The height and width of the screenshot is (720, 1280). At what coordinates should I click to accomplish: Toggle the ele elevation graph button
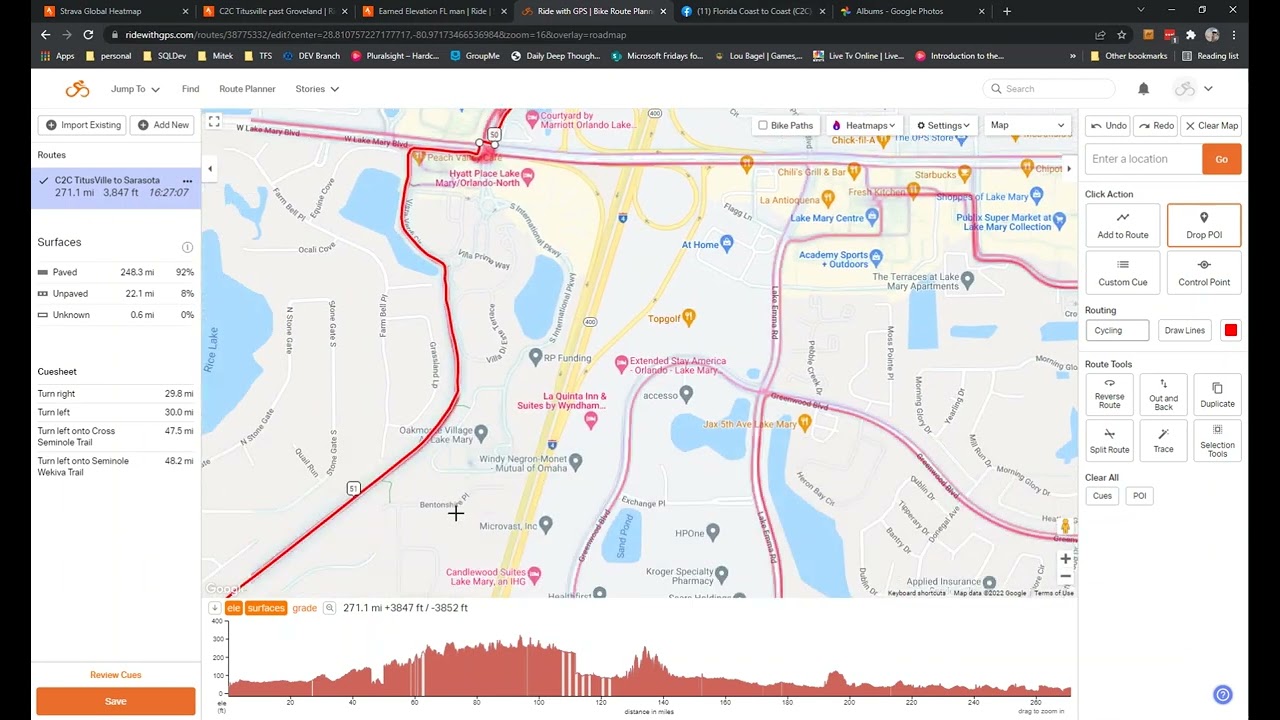(233, 608)
